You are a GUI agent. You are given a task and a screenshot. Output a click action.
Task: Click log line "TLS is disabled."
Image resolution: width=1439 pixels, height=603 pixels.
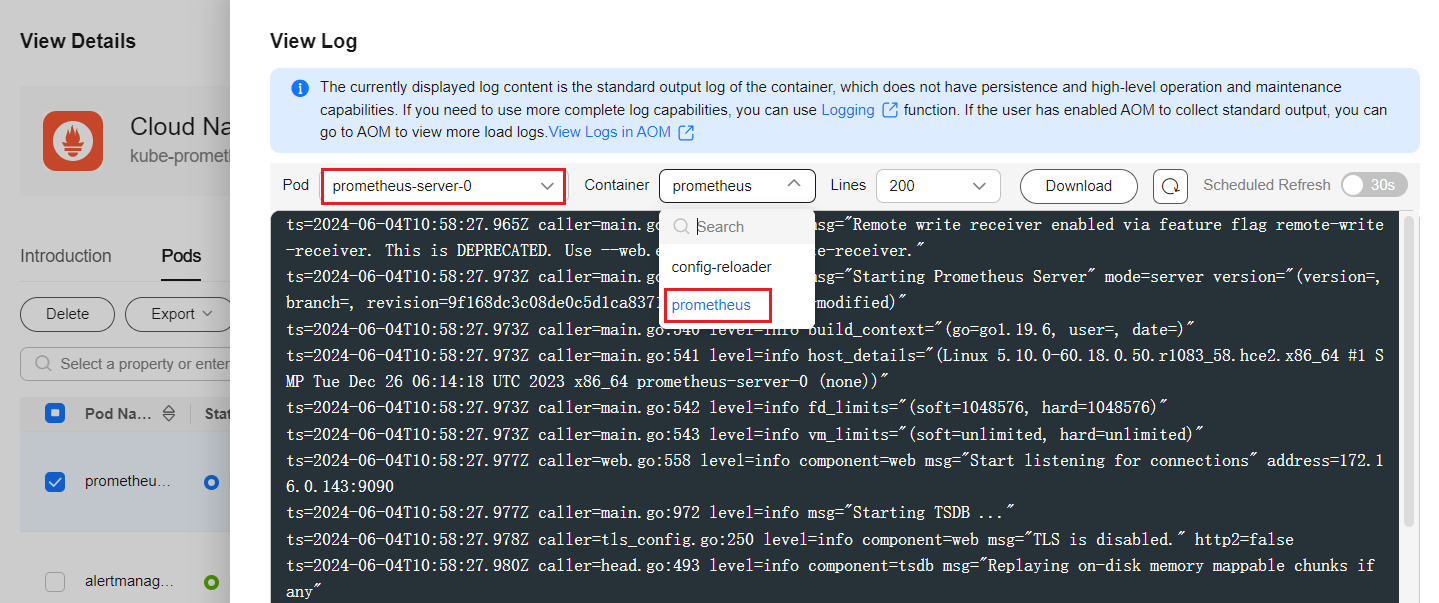(790, 540)
